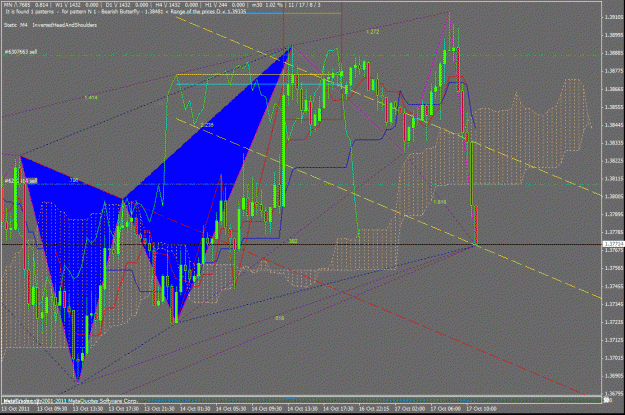Click the 1.38335 price scale label

[x=614, y=143]
